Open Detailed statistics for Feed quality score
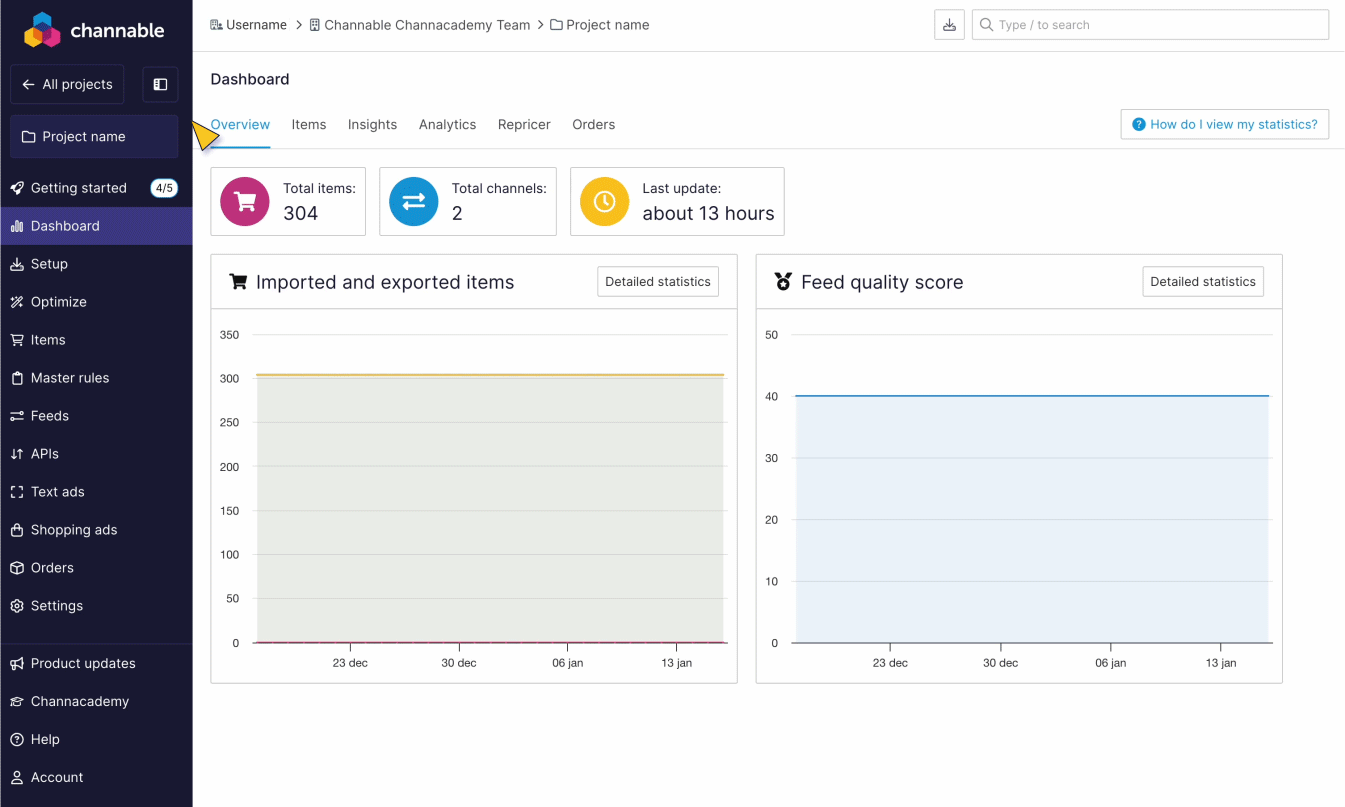This screenshot has width=1345, height=807. tap(1203, 282)
